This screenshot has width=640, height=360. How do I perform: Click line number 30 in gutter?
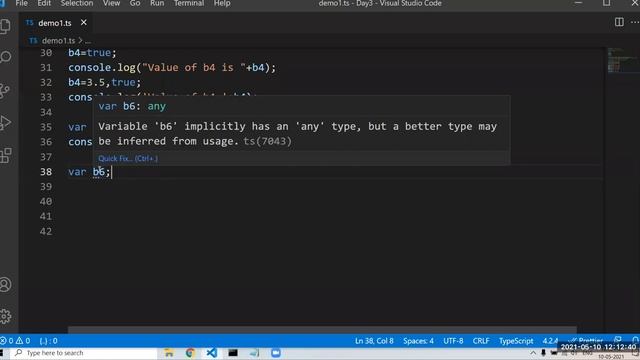coord(46,53)
